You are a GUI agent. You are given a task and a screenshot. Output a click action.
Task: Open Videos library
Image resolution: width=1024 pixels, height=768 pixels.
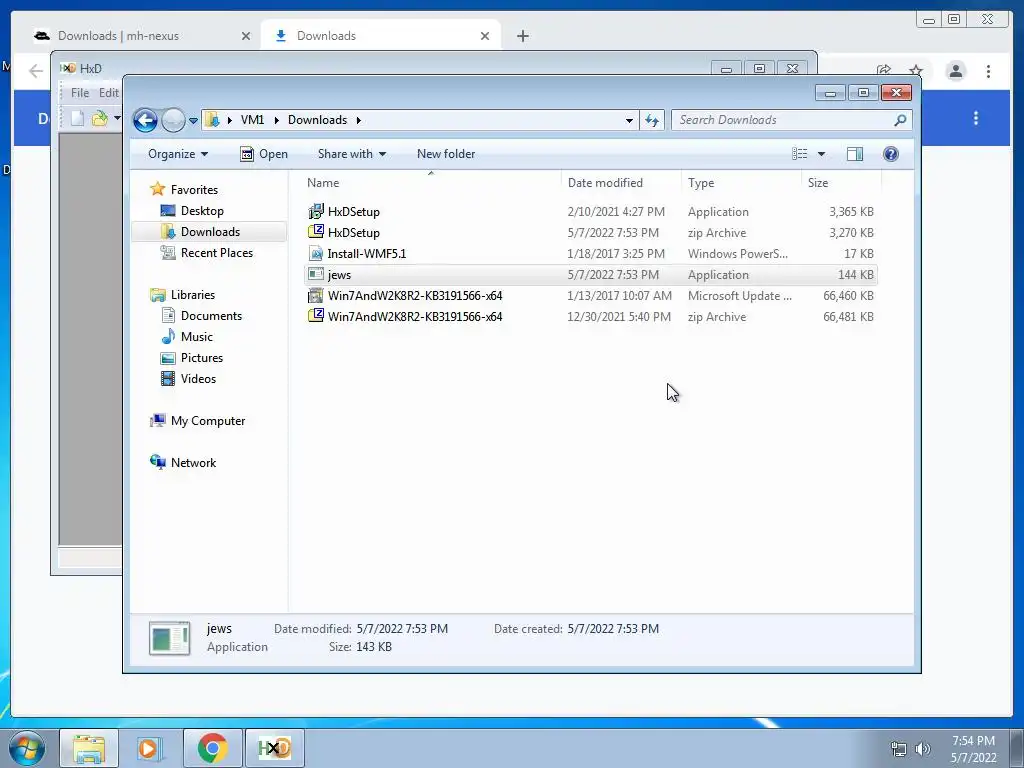tap(198, 379)
